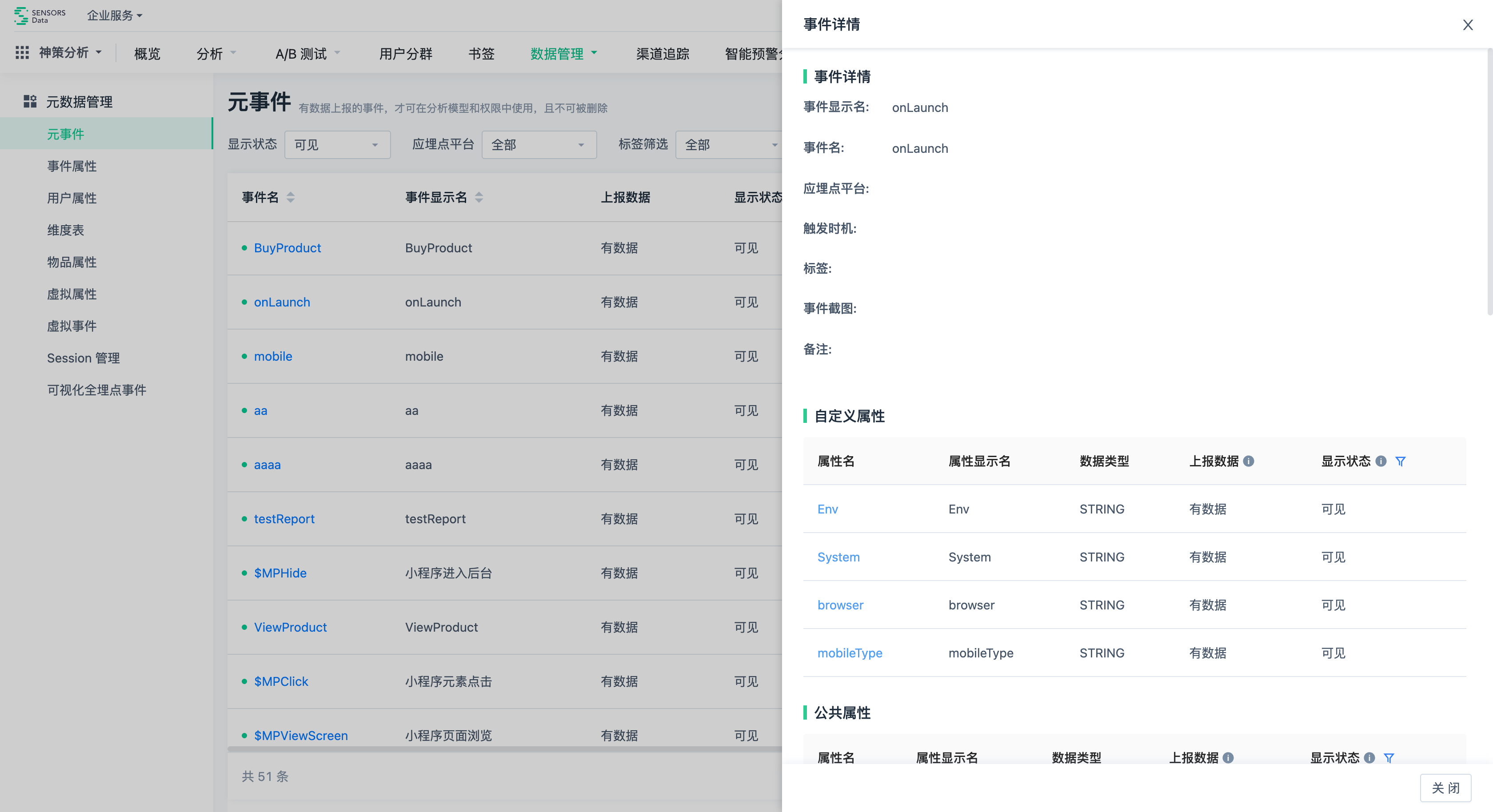Open the app grid icon beside 神策分析
1493x812 pixels.
coord(22,53)
